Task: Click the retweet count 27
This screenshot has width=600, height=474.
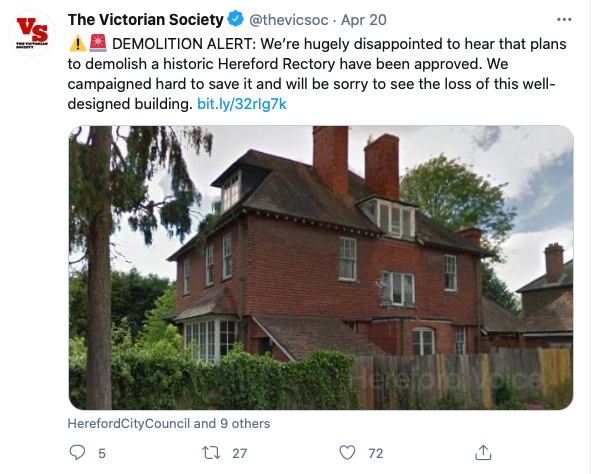Action: tap(240, 453)
